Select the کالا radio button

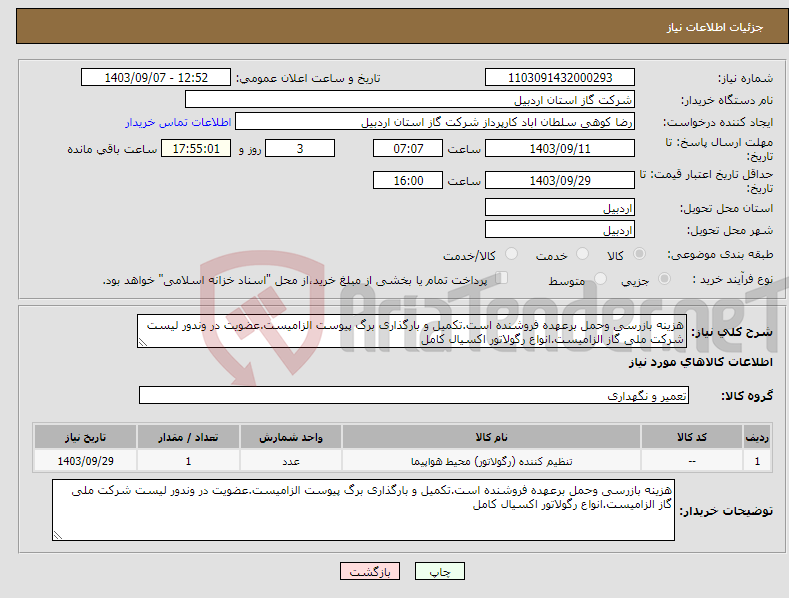point(640,254)
